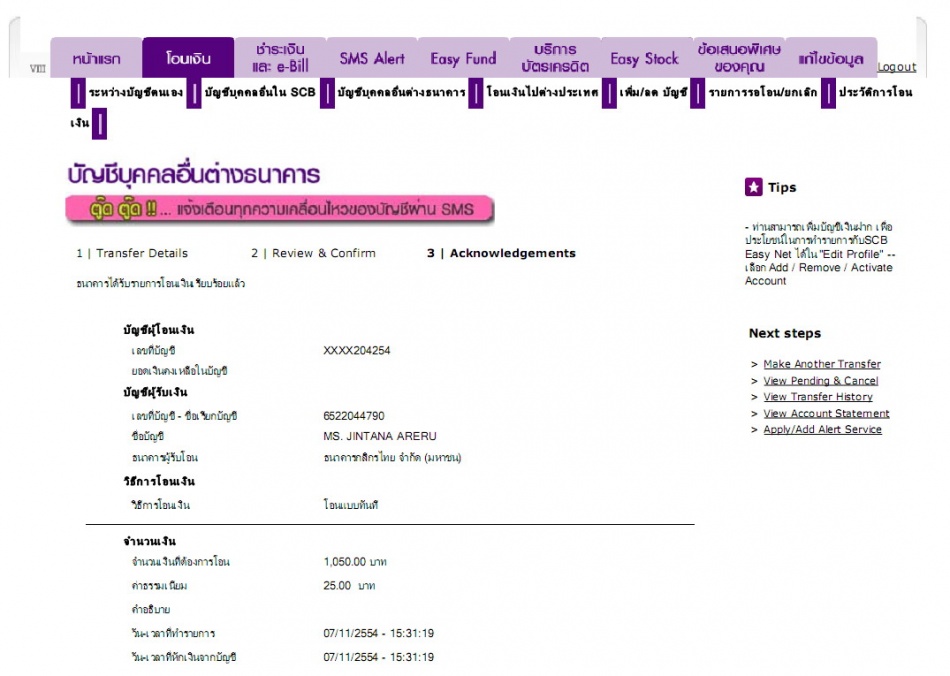Screen dimensions: 950x676
Task: Open the Easy Stock tab
Action: pyautogui.click(x=645, y=59)
